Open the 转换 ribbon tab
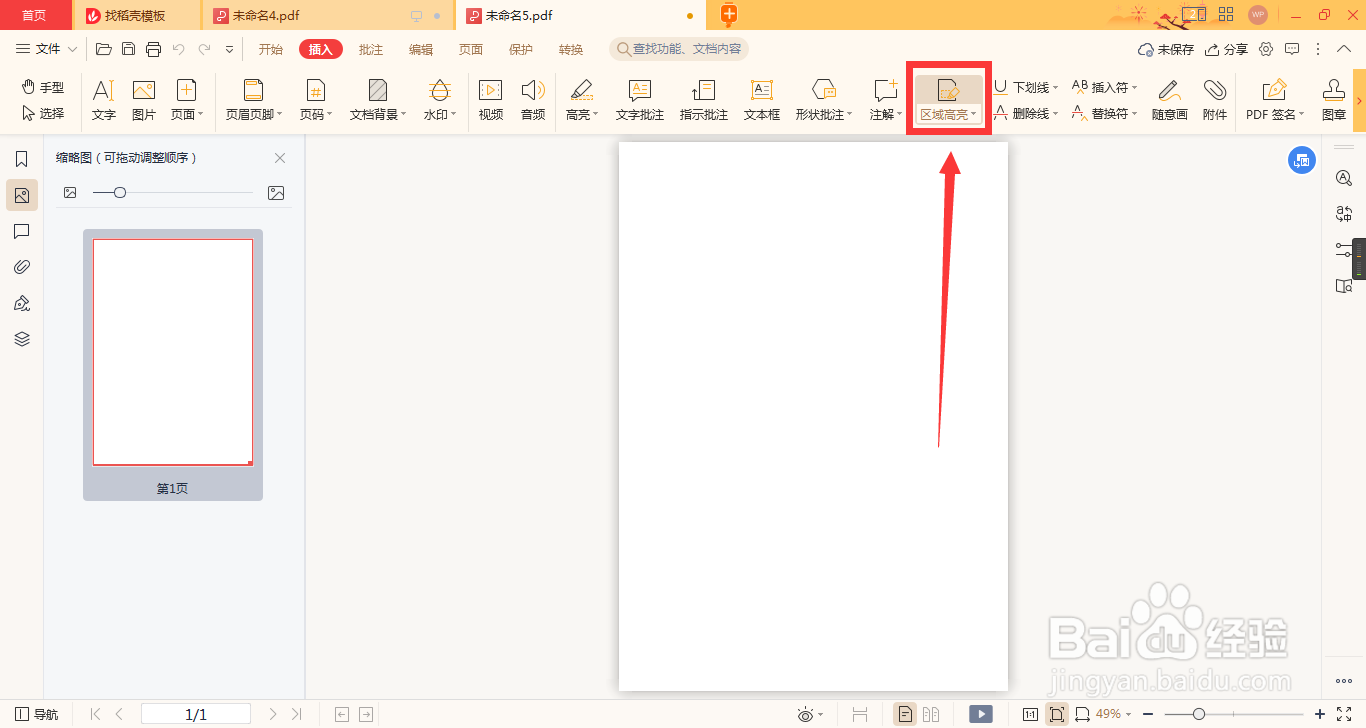Screen dimensions: 1366x728 [x=571, y=49]
